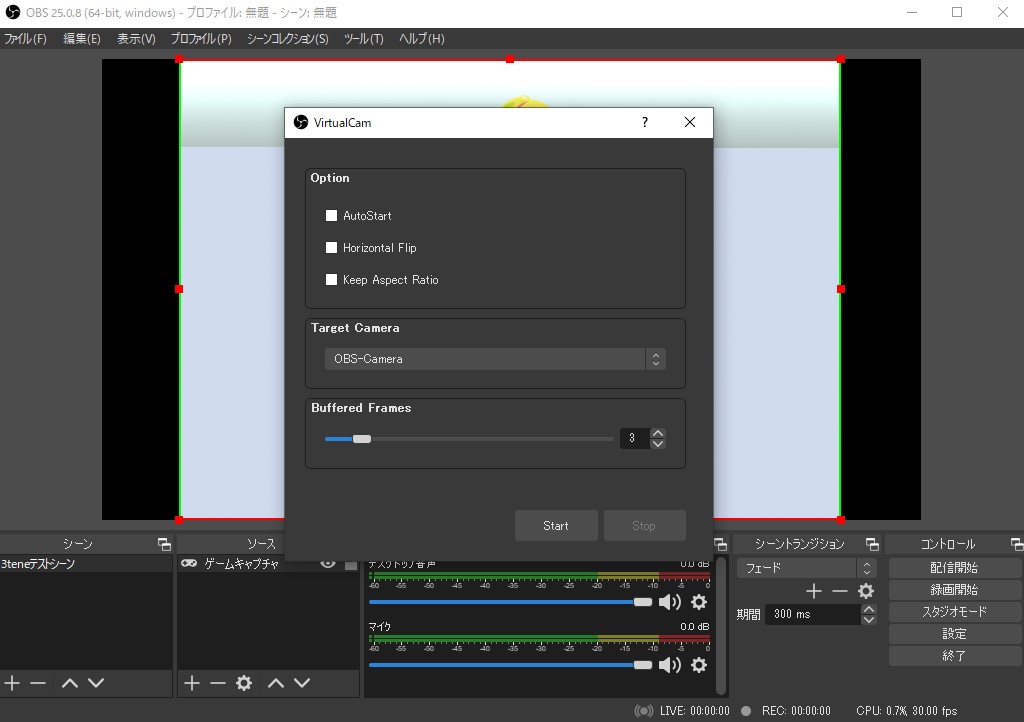Open the Target Camera OBS-Camera dropdown
1024x722 pixels.
(x=495, y=359)
